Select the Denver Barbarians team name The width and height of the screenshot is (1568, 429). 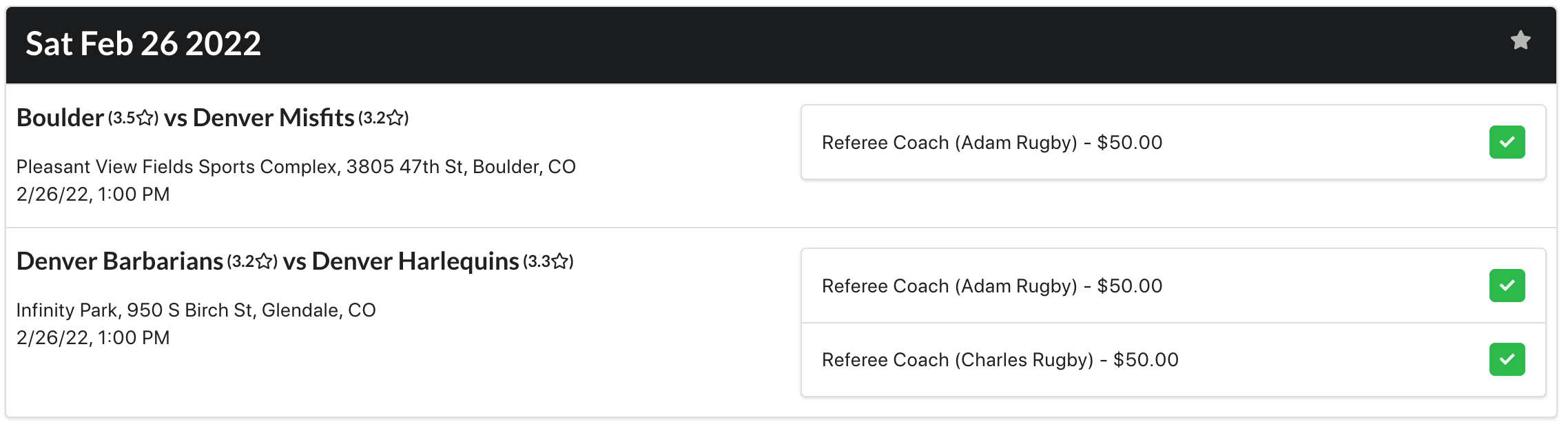click(x=120, y=261)
